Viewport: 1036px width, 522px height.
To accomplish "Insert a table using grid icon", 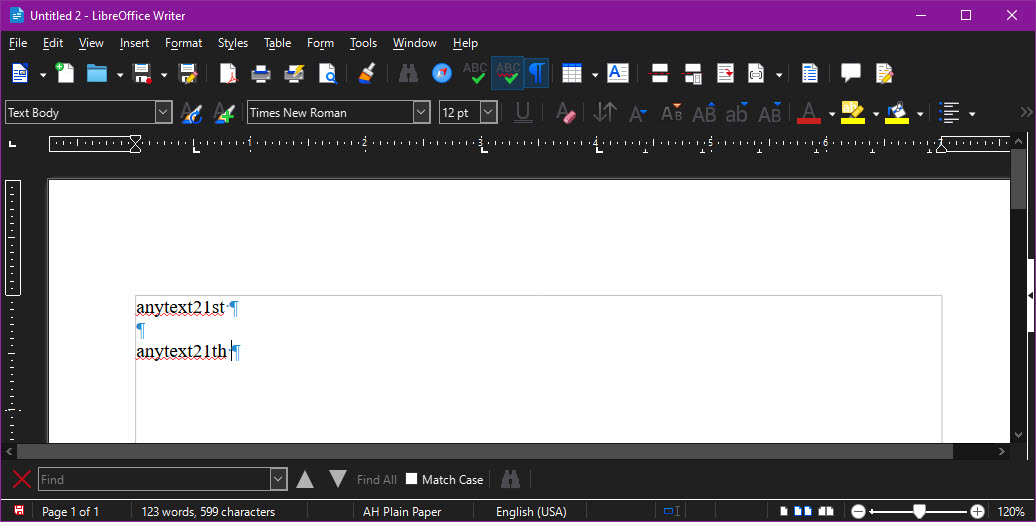I will point(572,73).
